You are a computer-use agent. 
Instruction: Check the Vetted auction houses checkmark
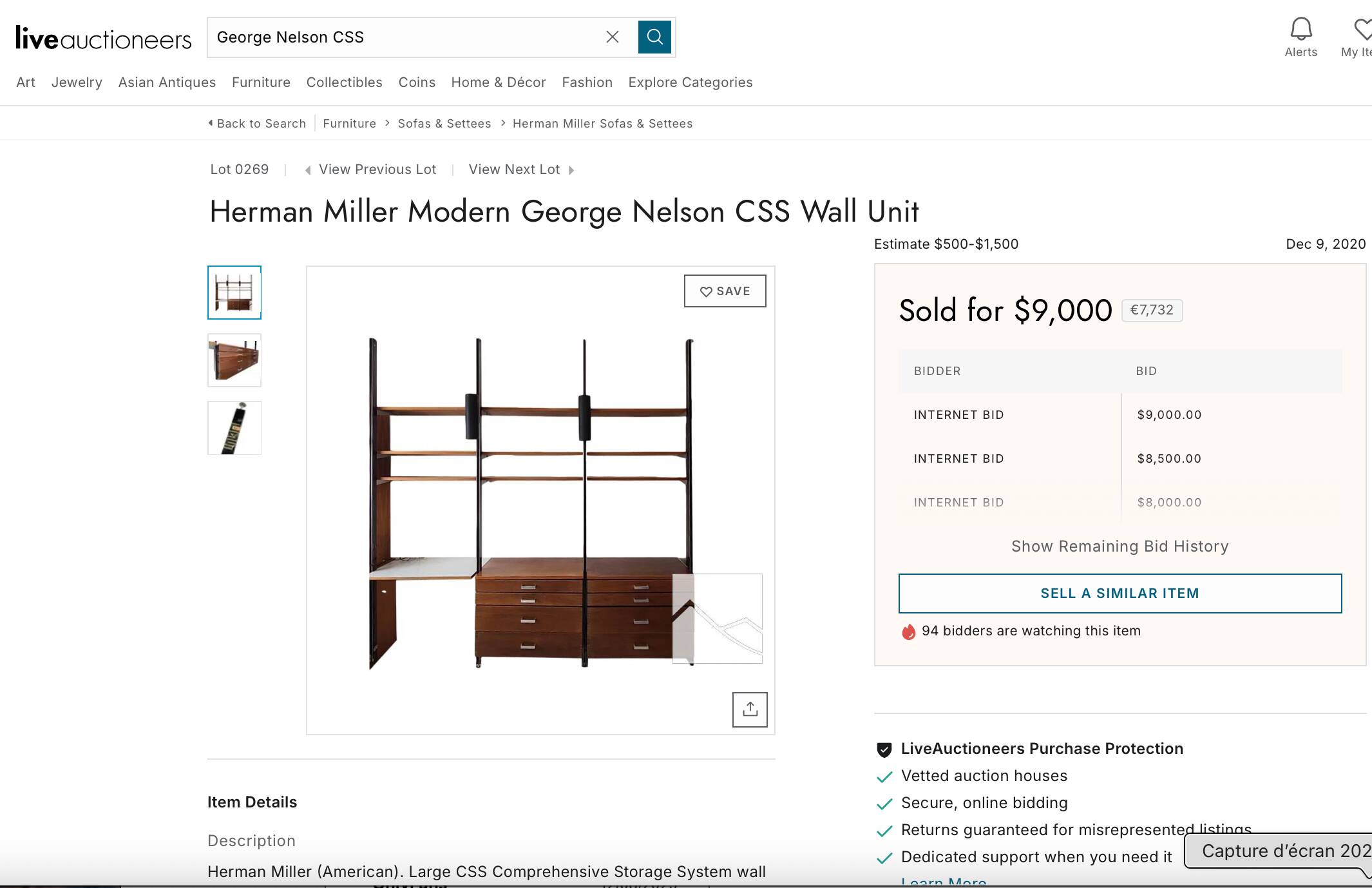click(884, 777)
